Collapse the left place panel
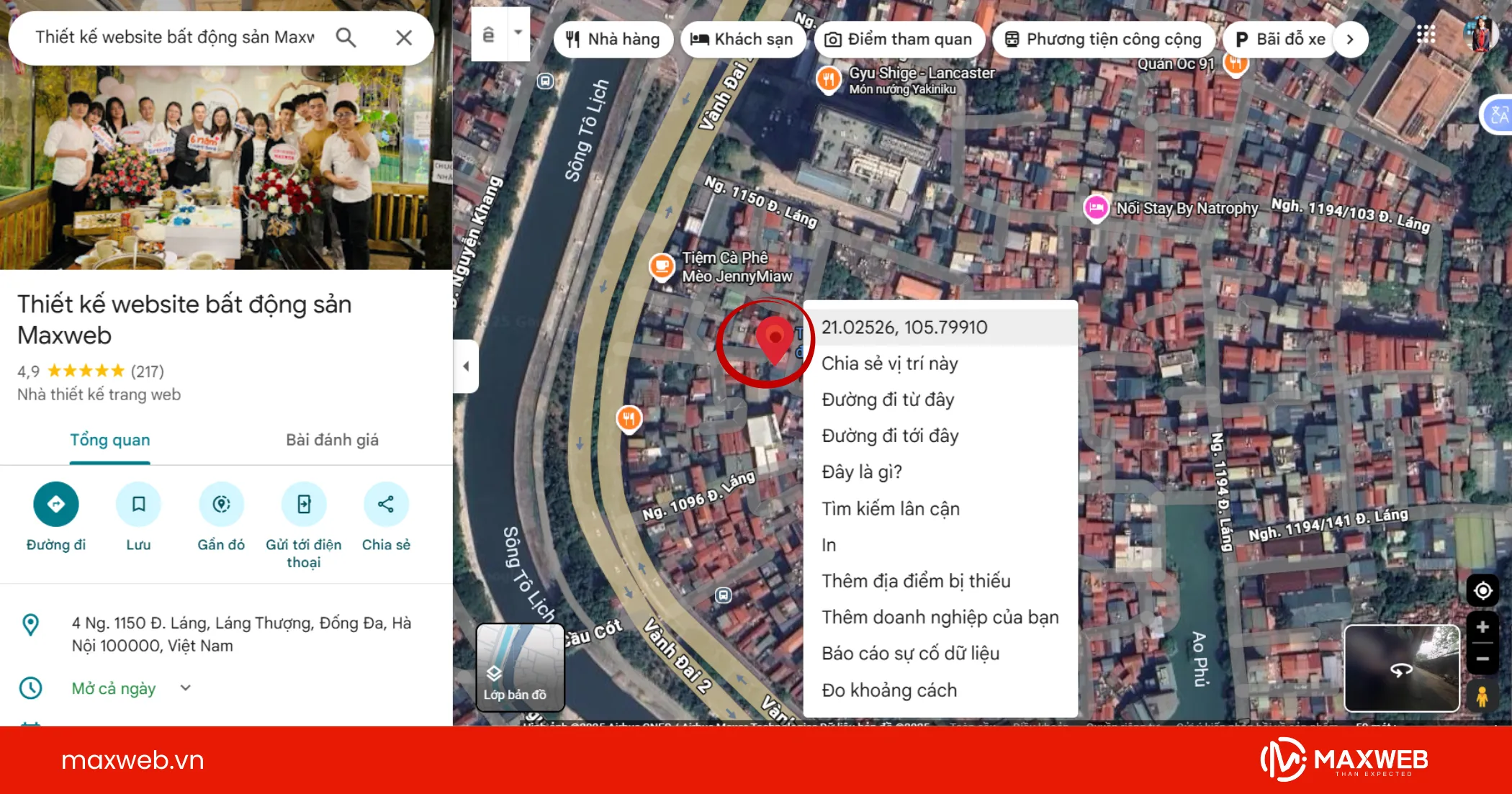This screenshot has height=794, width=1512. tap(467, 367)
